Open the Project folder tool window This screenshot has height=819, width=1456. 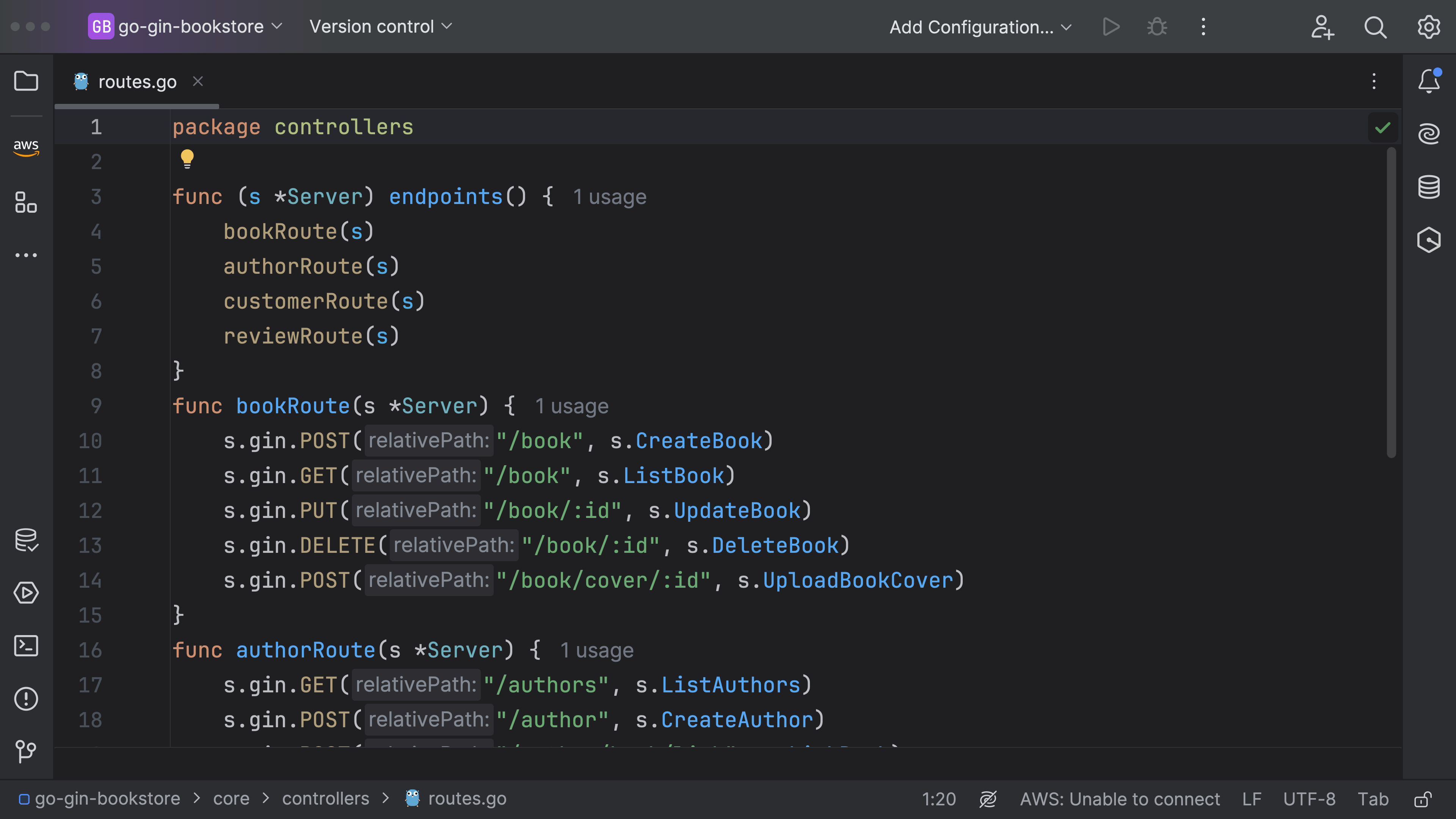tap(26, 81)
